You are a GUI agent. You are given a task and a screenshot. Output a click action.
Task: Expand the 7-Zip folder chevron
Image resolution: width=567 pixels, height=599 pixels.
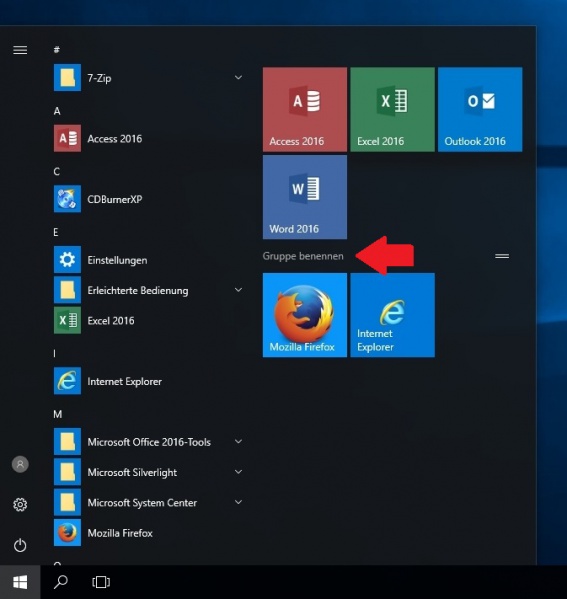(238, 78)
